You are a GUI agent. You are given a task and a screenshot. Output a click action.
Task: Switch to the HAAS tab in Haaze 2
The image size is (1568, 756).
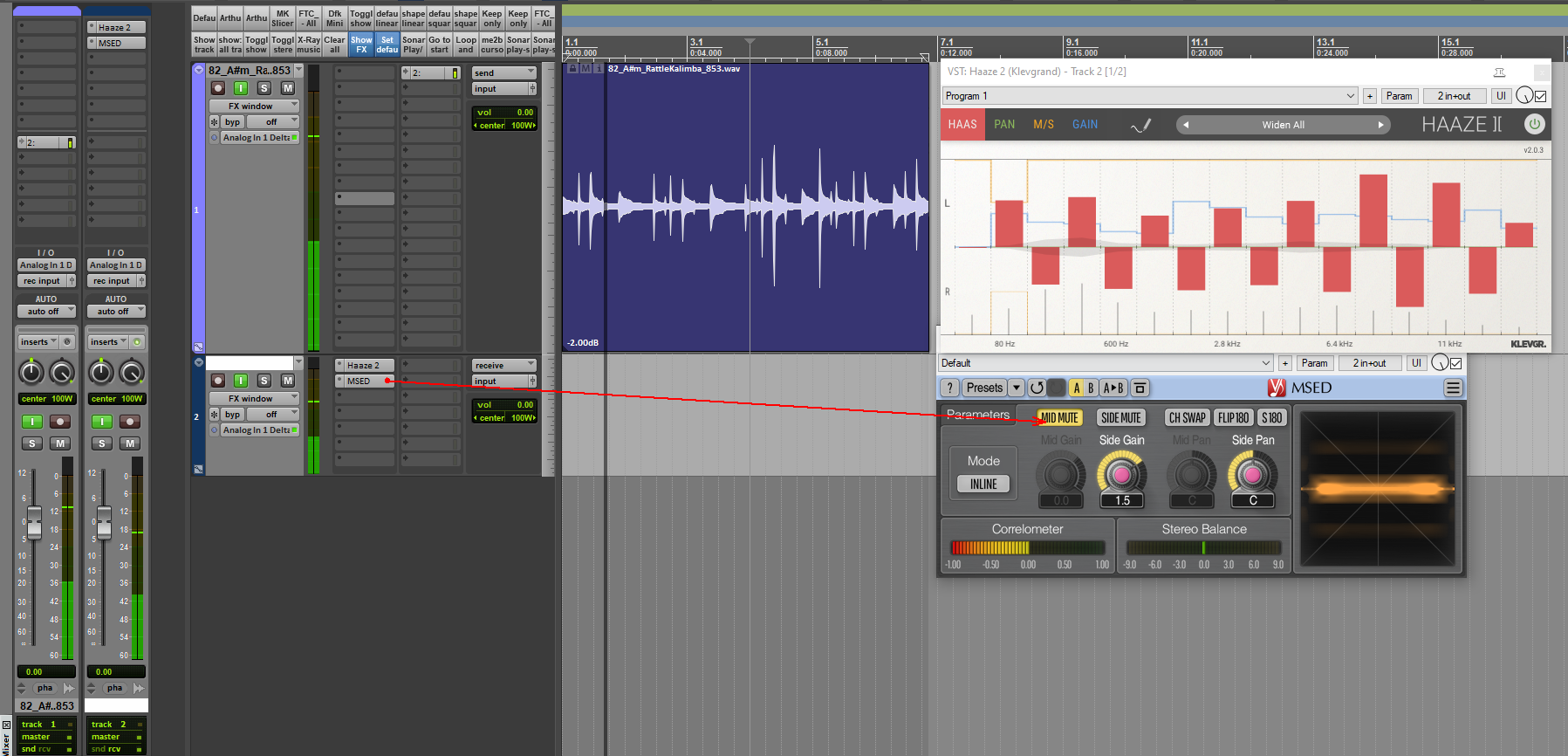(962, 124)
